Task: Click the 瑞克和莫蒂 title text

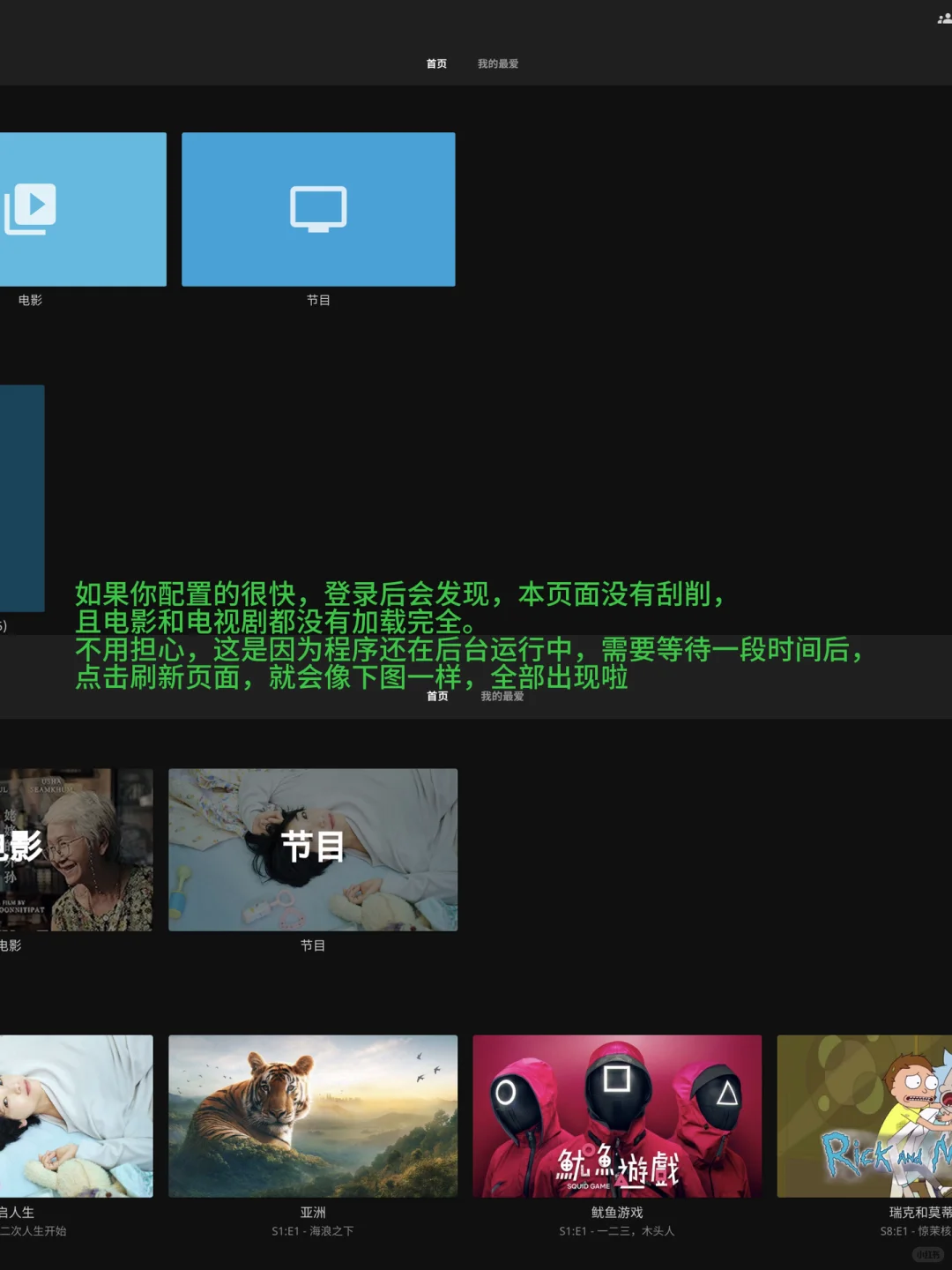Action: (x=920, y=1213)
